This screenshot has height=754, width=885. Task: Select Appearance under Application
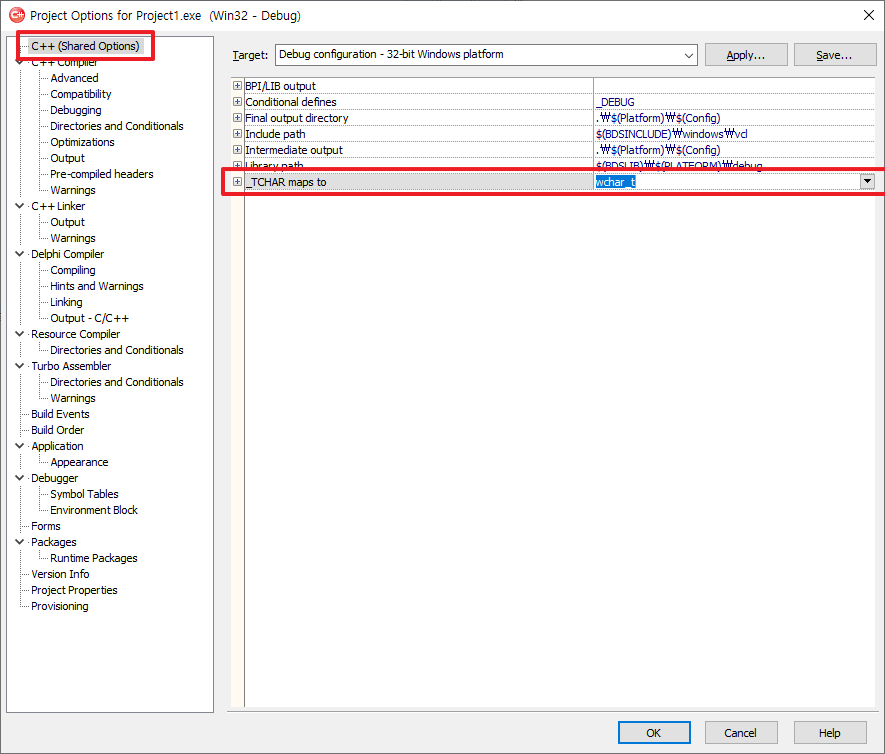[79, 462]
